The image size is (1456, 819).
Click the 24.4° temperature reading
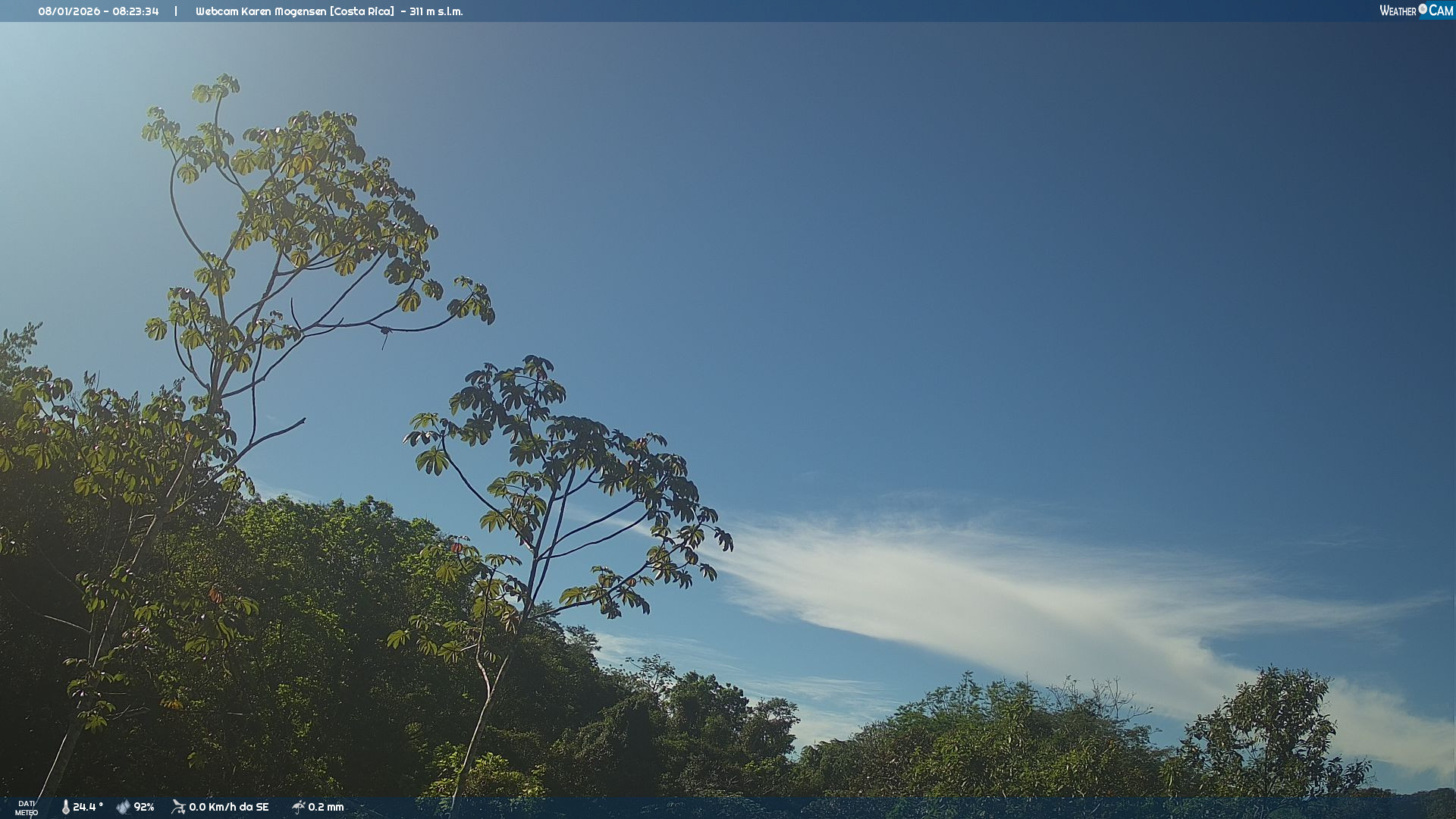88,807
